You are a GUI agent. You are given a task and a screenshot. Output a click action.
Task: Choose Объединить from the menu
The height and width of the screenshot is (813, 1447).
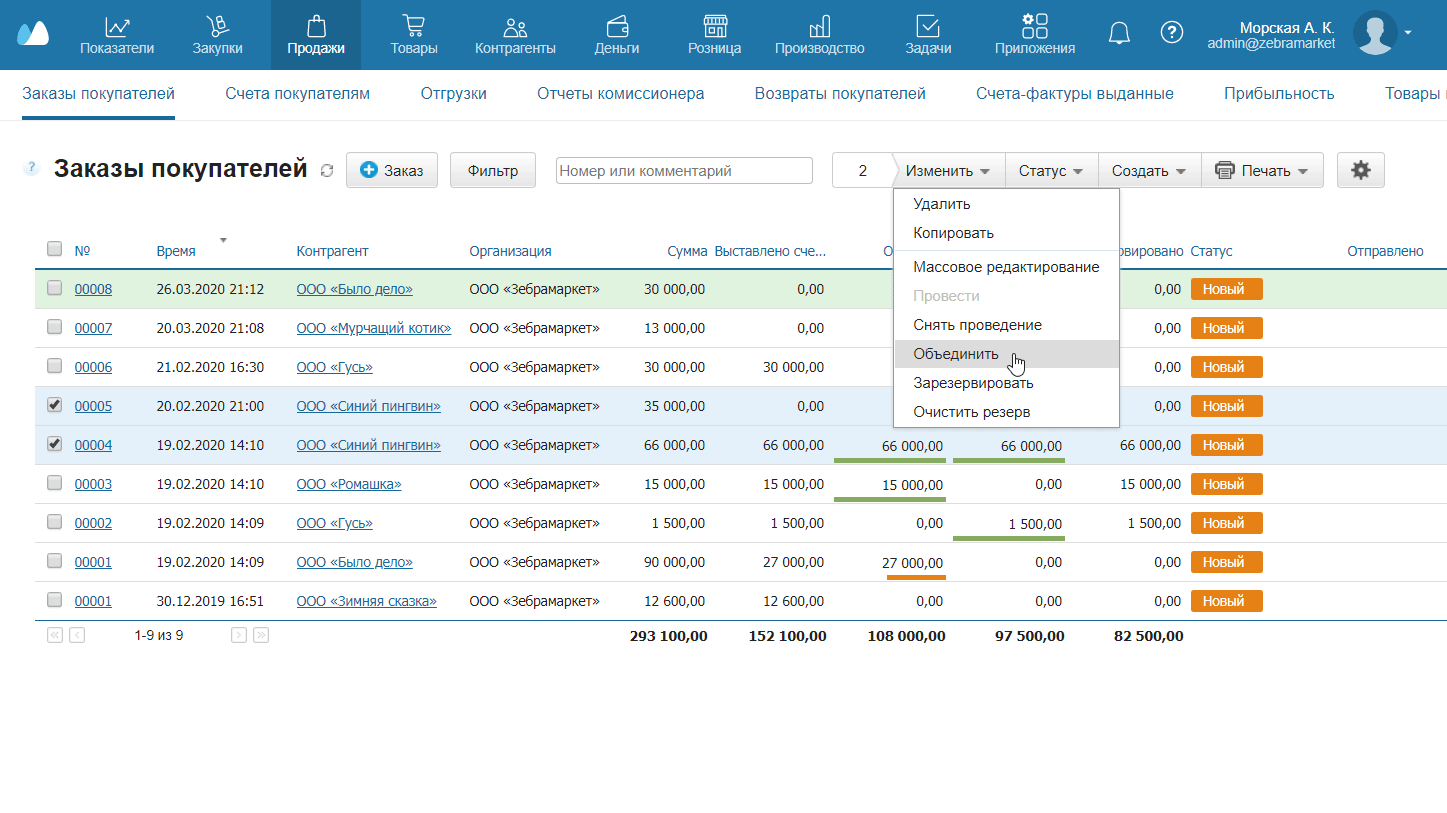[955, 354]
